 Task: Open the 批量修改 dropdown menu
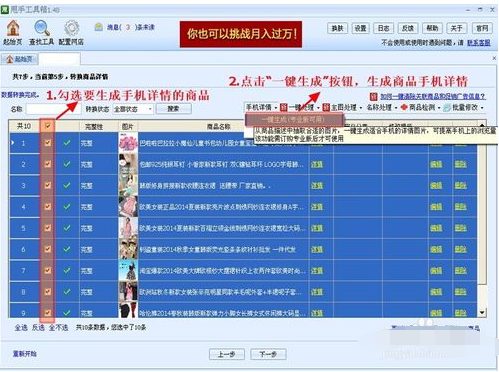463,107
